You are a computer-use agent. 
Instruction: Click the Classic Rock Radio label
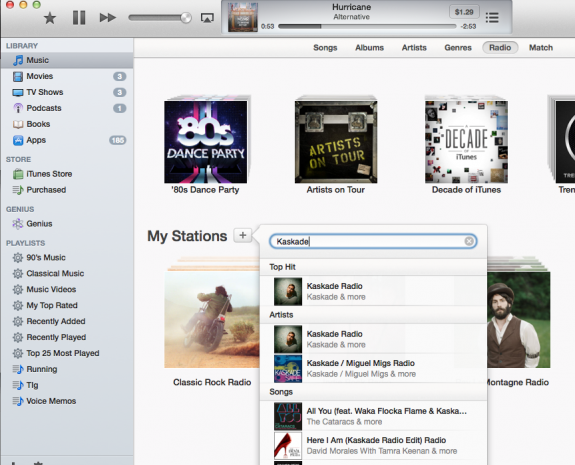[212, 382]
